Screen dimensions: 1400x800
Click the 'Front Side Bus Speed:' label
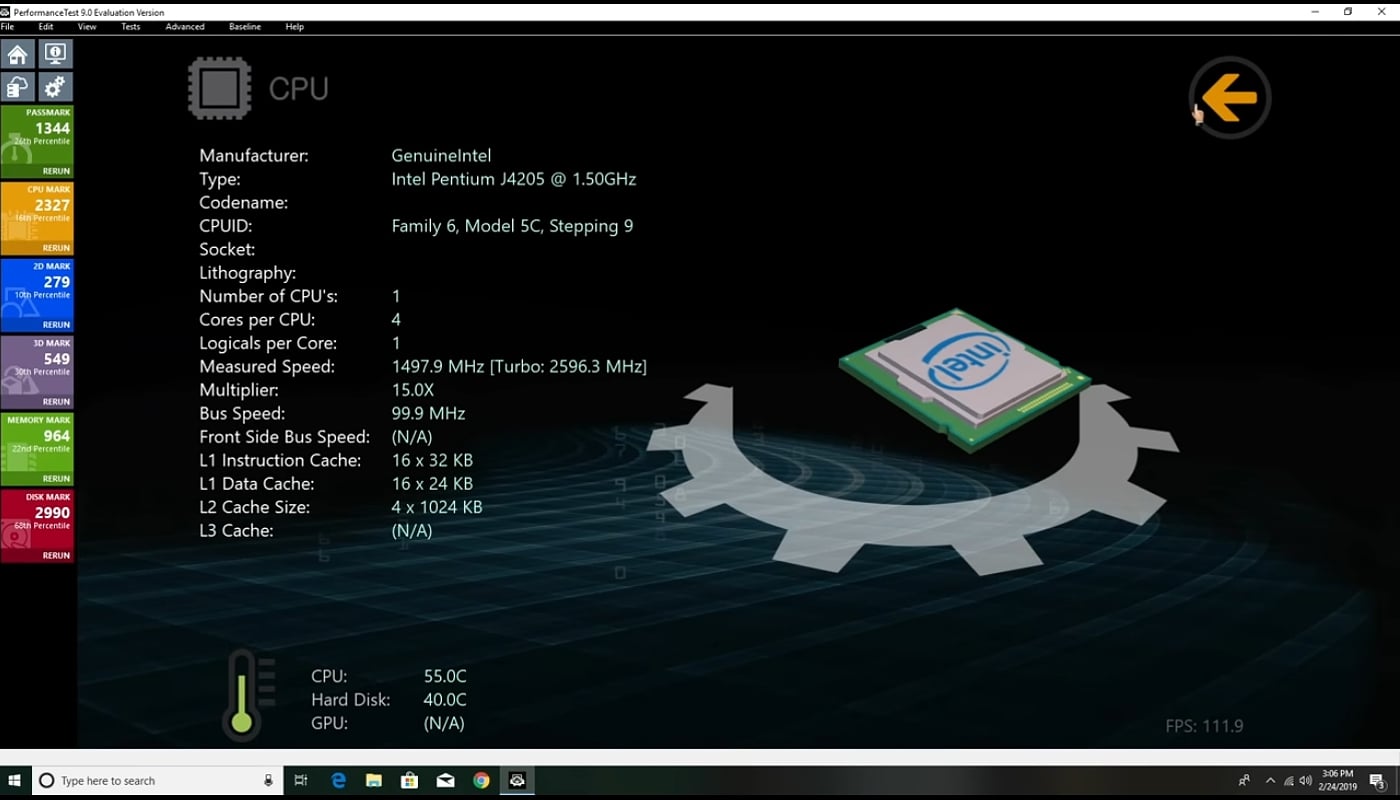pos(285,437)
